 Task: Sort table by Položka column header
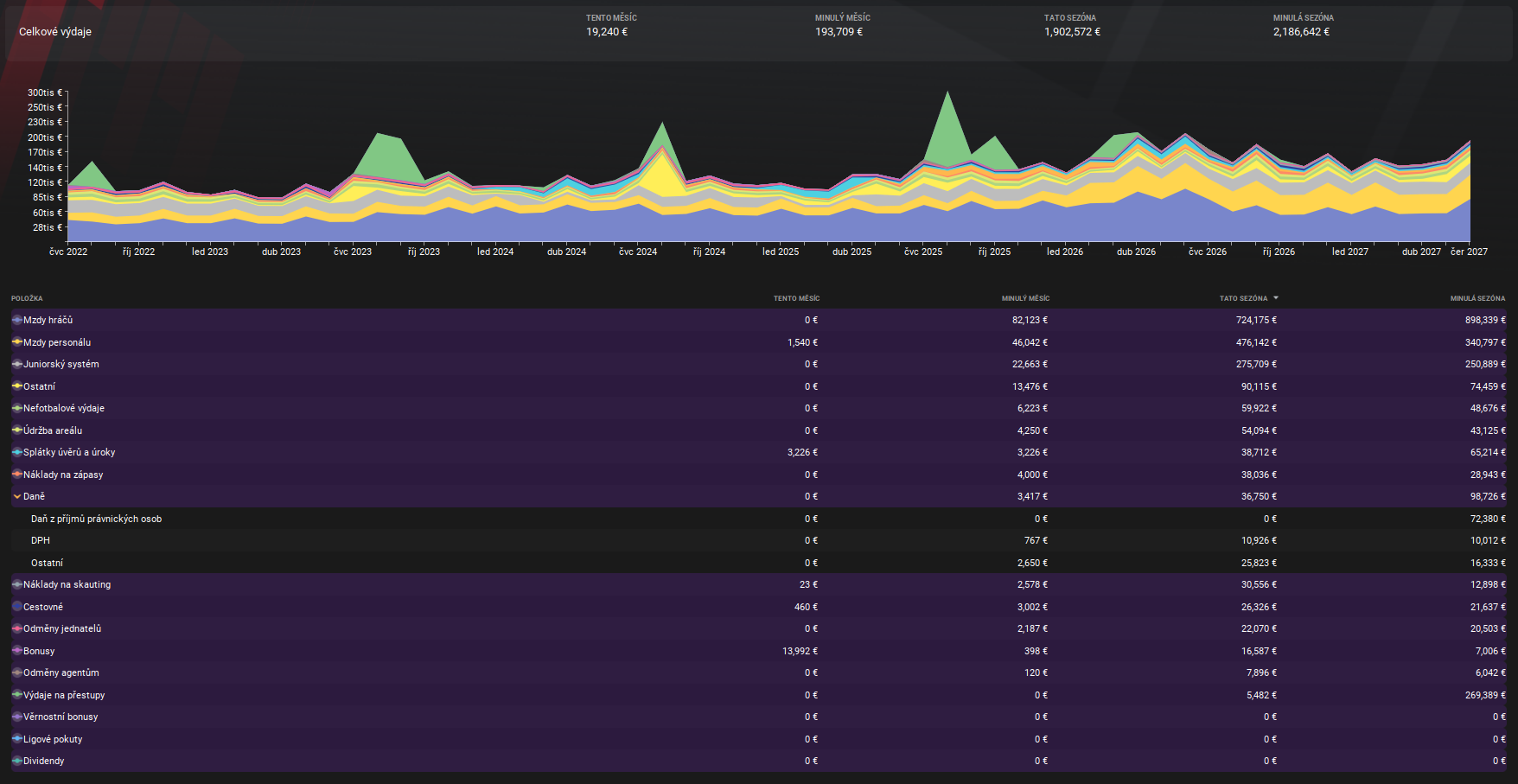click(27, 298)
